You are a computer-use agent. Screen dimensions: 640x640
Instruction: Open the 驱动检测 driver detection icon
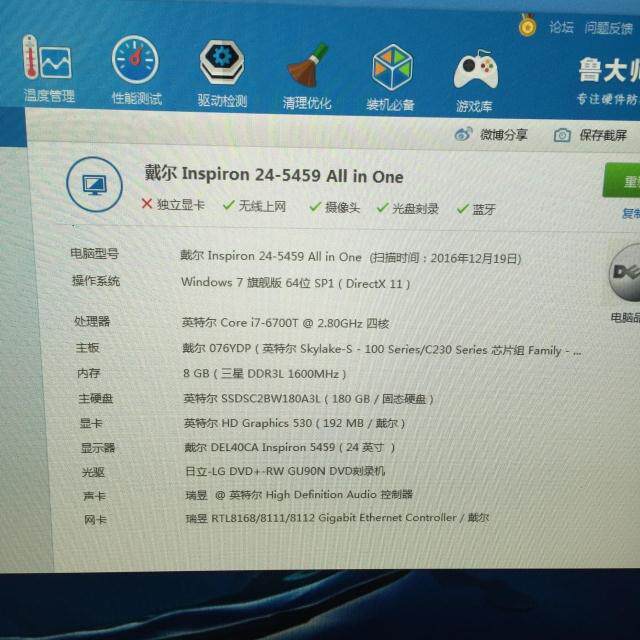(x=222, y=62)
